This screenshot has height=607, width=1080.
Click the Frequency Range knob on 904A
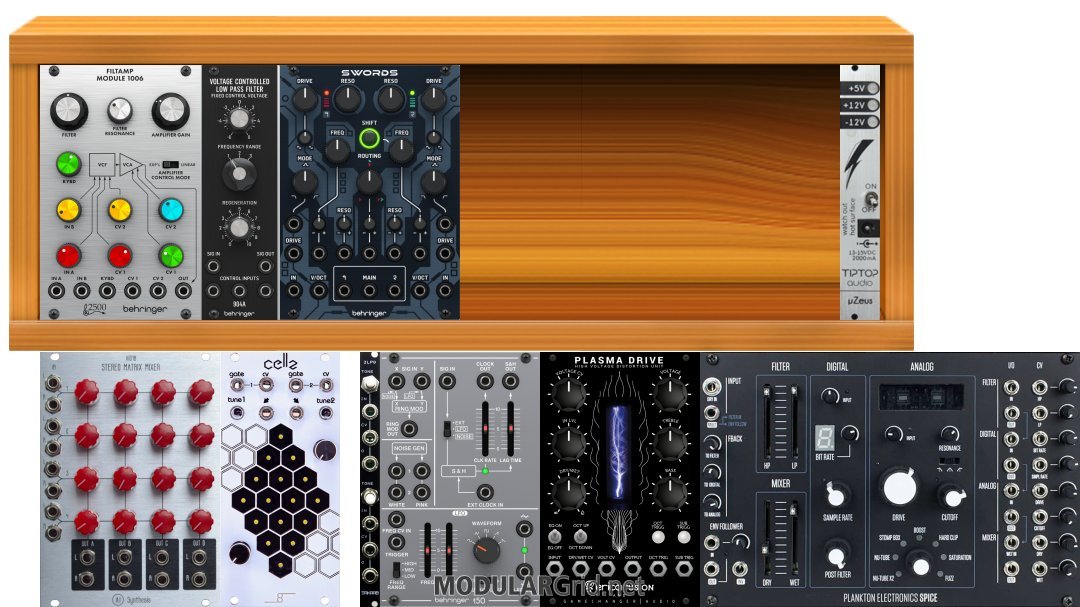(x=239, y=172)
